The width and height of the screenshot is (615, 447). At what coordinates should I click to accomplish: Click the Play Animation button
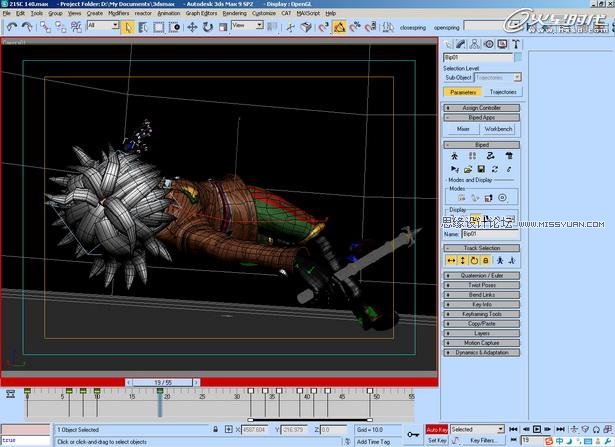point(537,429)
